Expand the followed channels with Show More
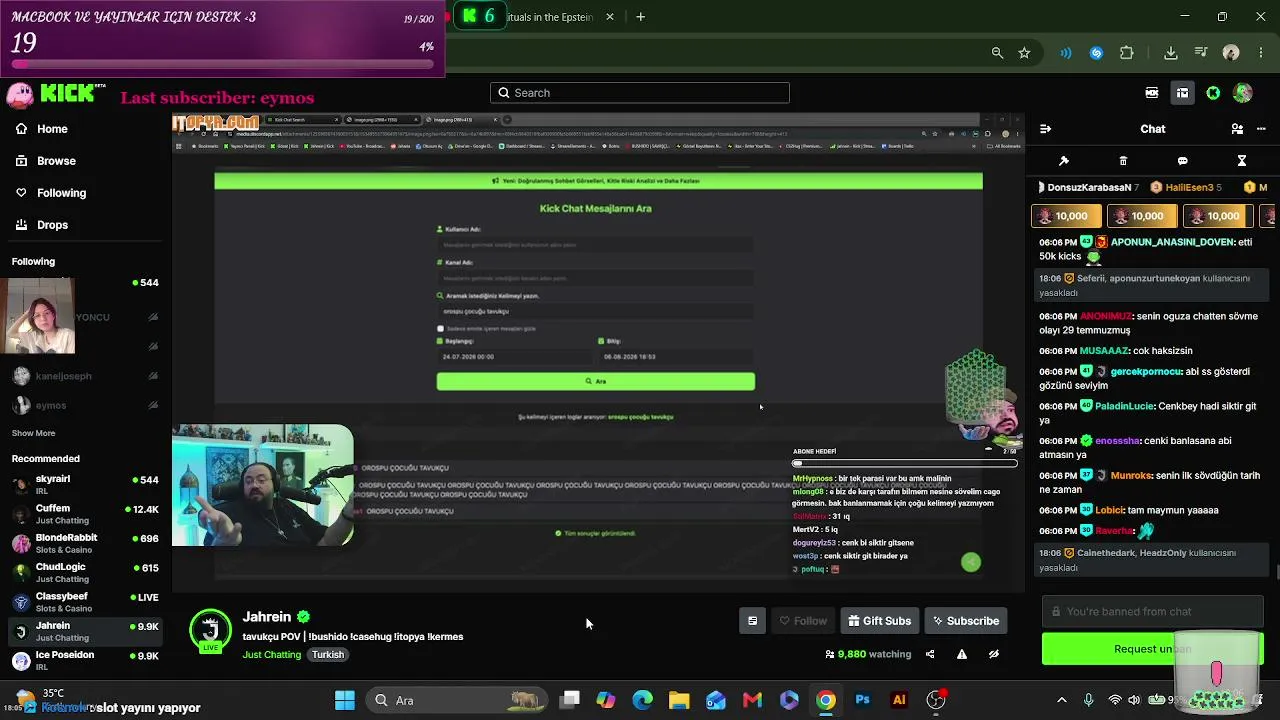Viewport: 1280px width, 720px height. pyautogui.click(x=33, y=433)
